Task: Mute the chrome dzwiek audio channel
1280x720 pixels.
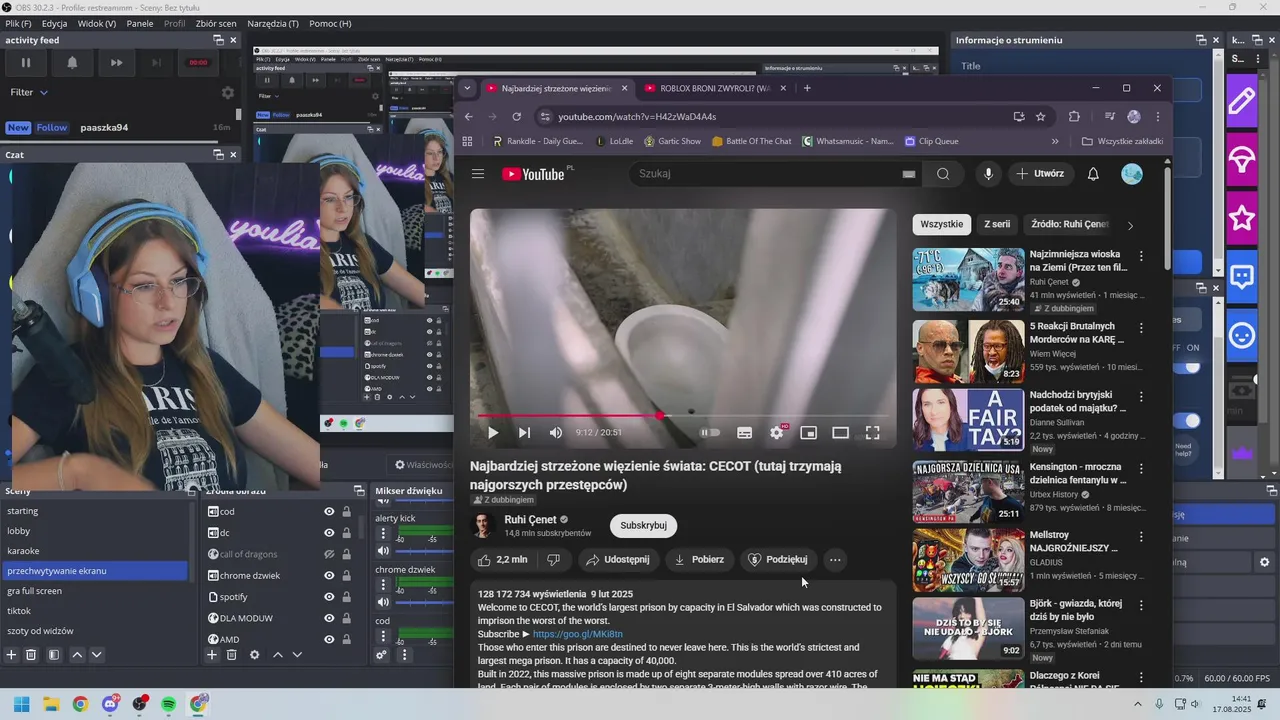Action: tap(383, 602)
